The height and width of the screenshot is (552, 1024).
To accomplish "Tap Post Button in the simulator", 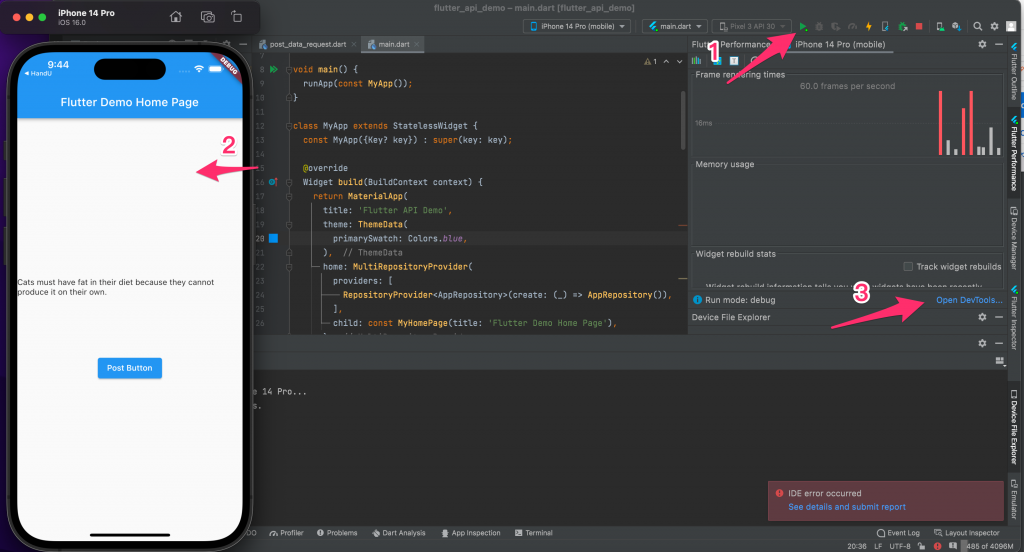I will coord(130,368).
